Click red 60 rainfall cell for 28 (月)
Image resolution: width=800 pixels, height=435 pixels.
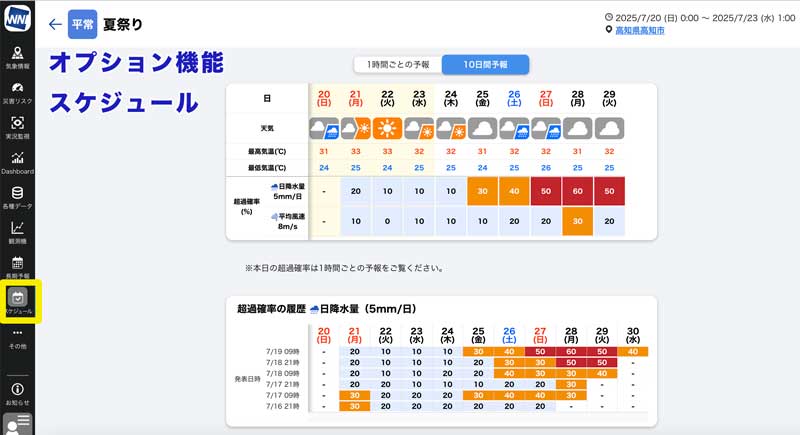577,191
